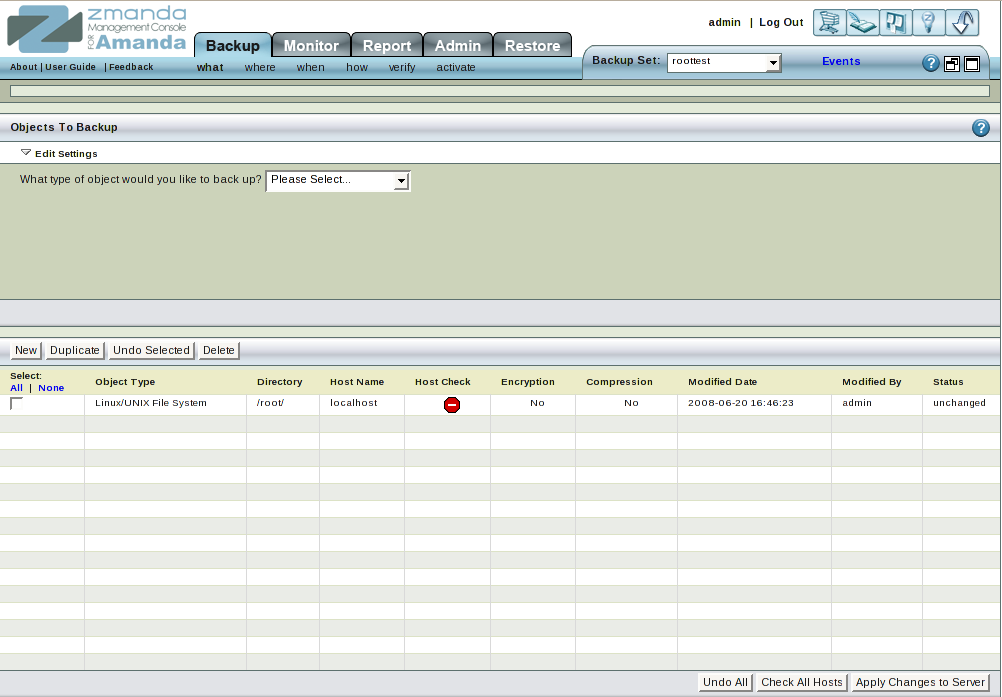Click the empty message bar below tabs

[x=500, y=91]
